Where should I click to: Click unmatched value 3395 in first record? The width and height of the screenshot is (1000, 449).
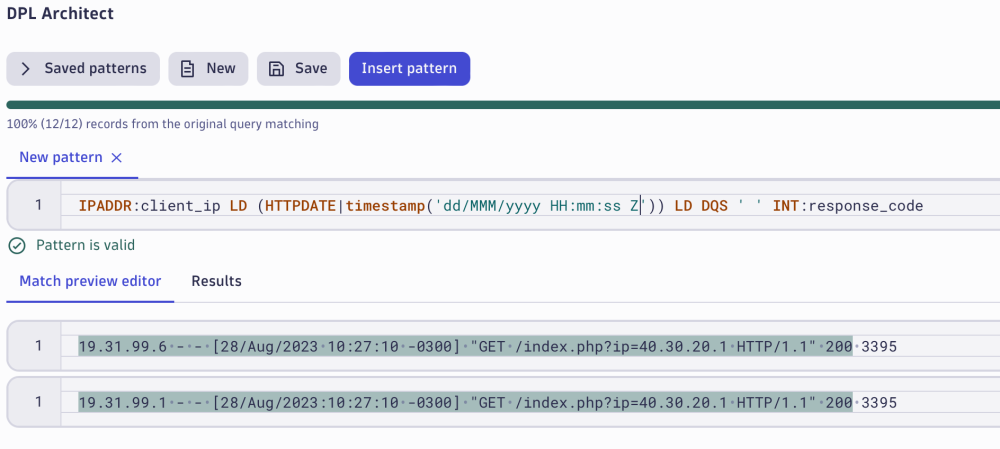point(879,346)
